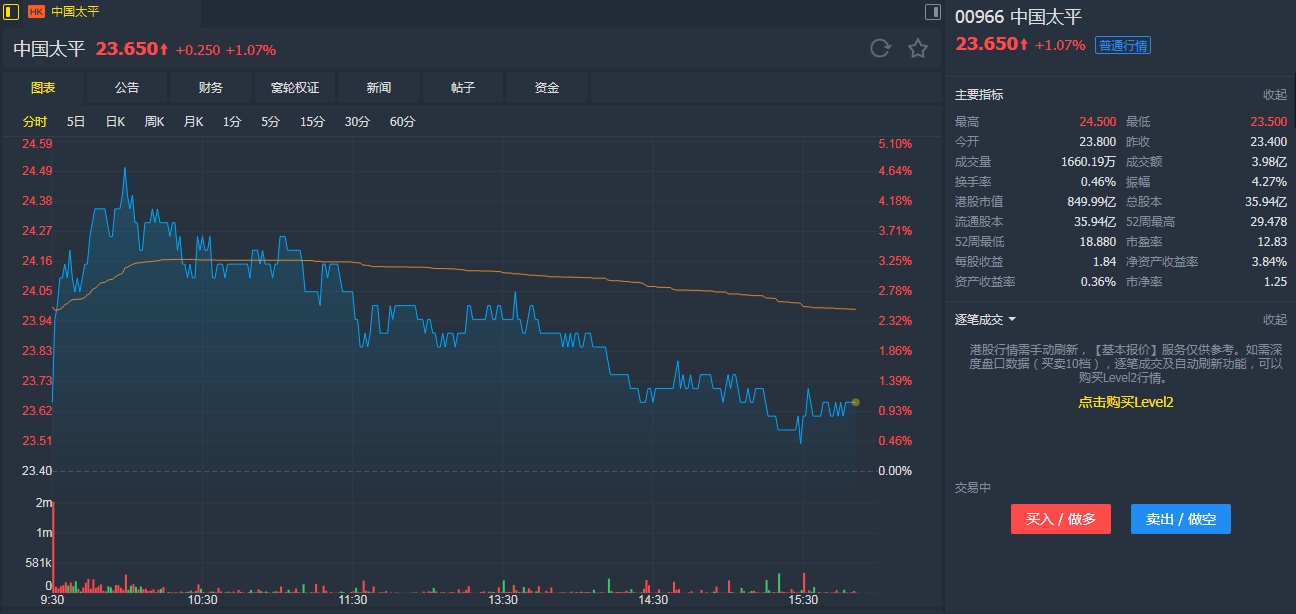Select the 日K chart period
Viewport: 1296px width, 614px height.
(x=115, y=122)
